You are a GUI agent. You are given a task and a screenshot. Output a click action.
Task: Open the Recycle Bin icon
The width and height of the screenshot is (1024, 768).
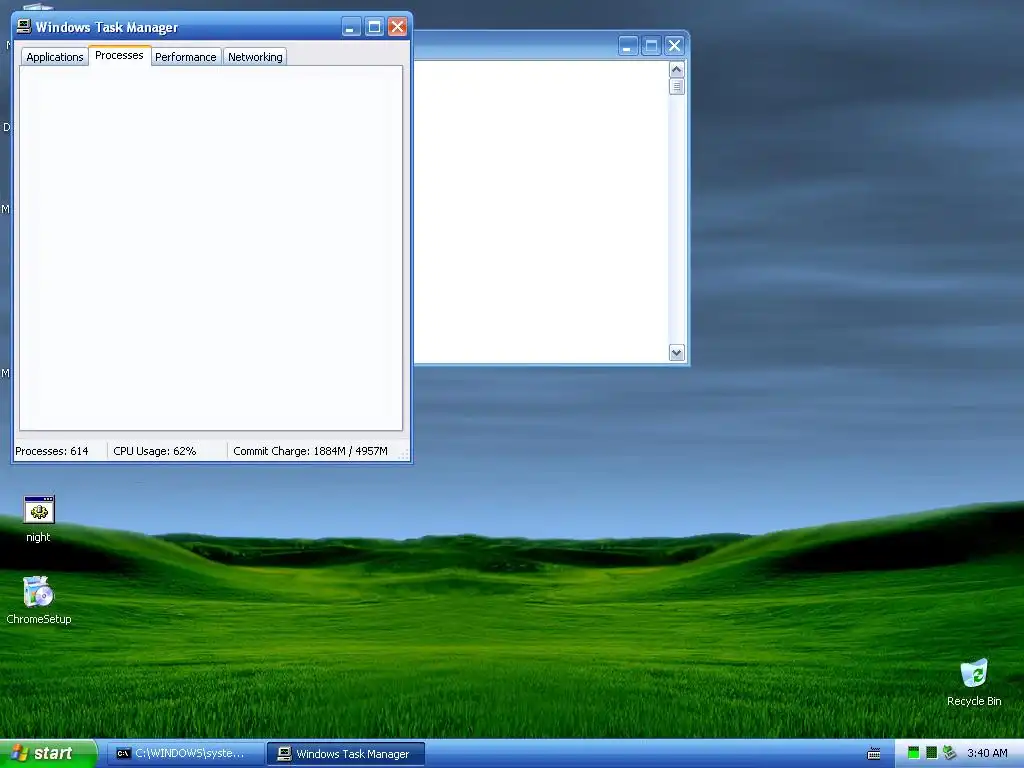click(x=974, y=673)
